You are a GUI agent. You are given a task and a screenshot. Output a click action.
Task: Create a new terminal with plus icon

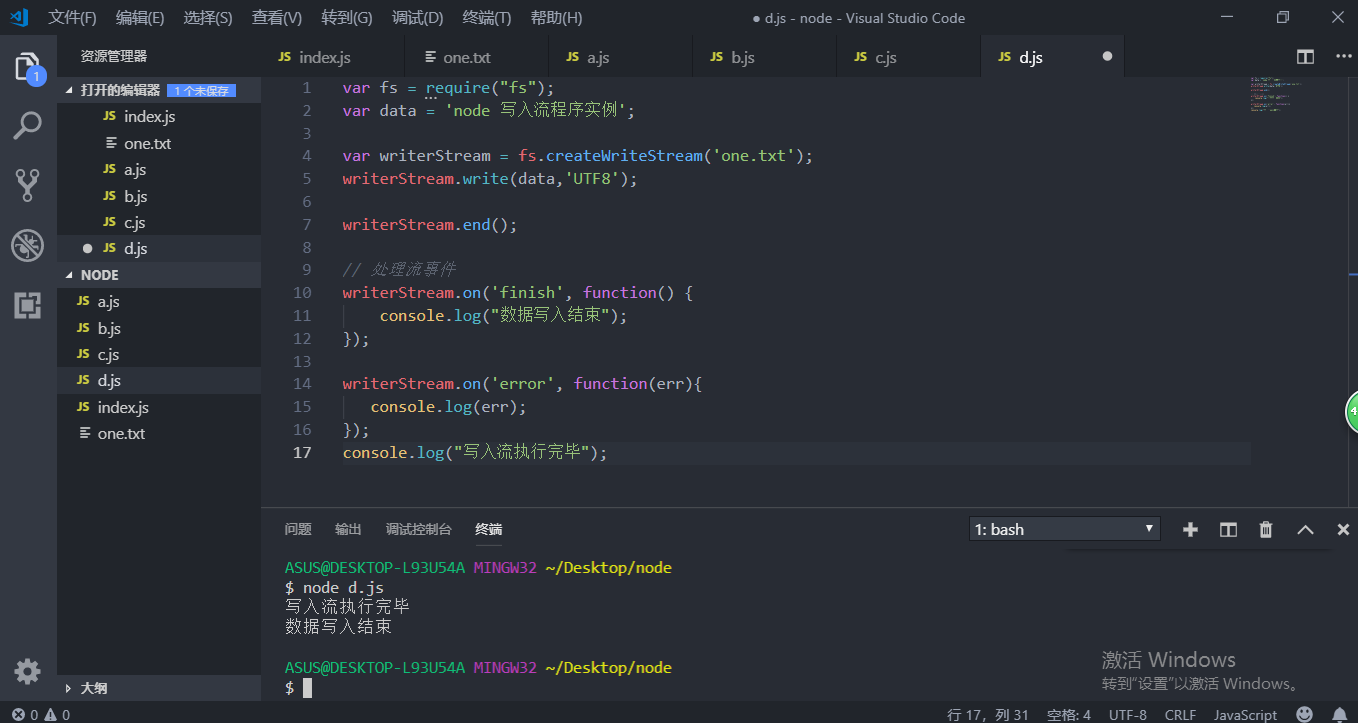(1190, 530)
